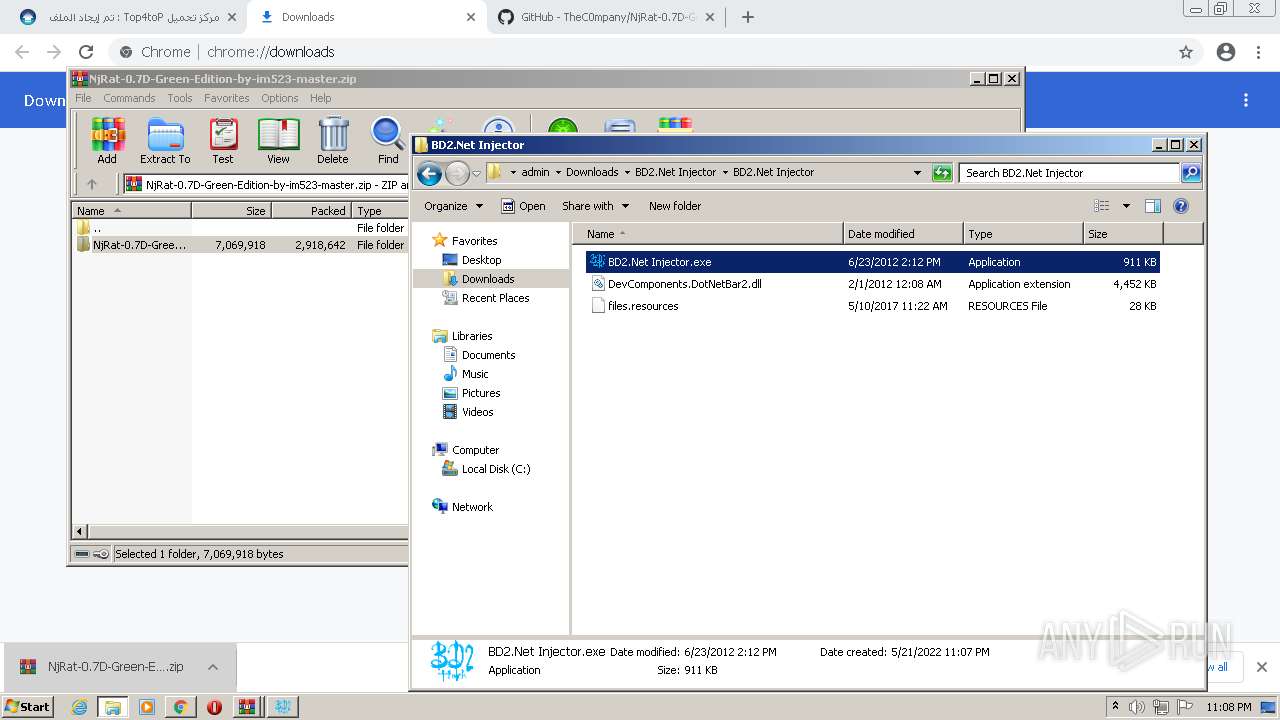Open Local Disk (C:) in navigation pane
This screenshot has height=720, width=1280.
tap(495, 469)
